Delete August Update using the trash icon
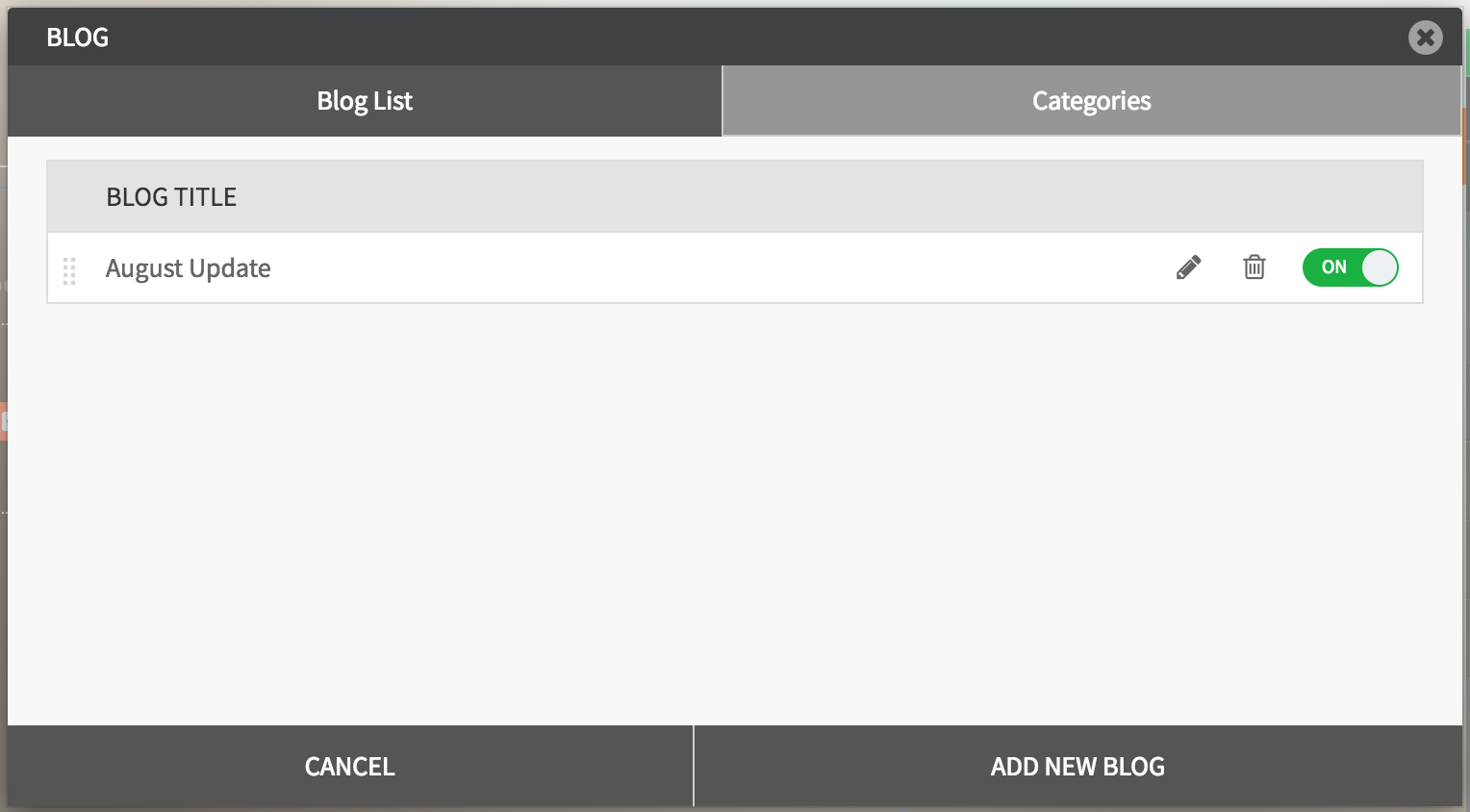This screenshot has height=812, width=1470. pos(1254,267)
